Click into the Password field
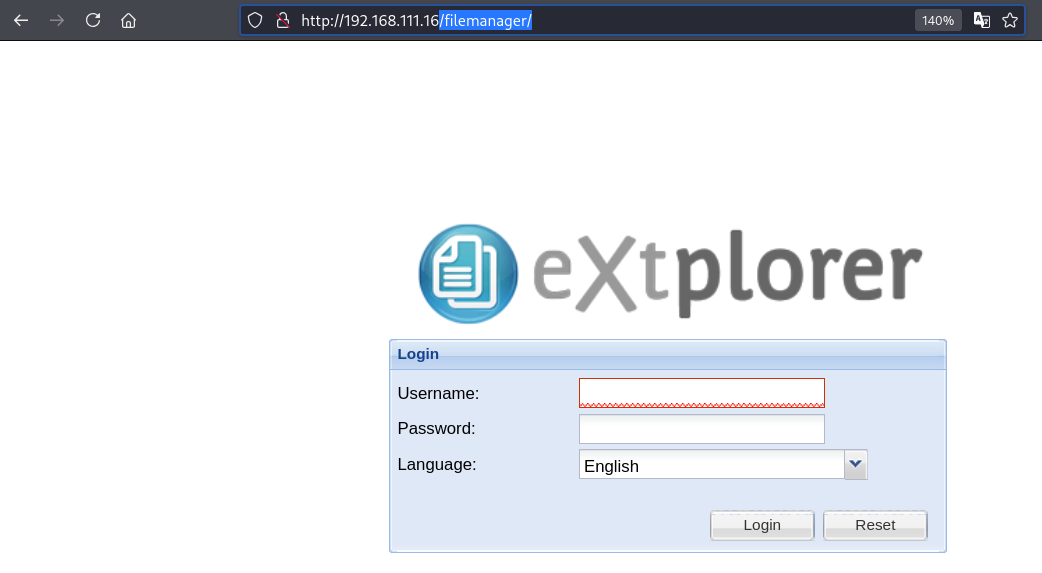 tap(702, 429)
